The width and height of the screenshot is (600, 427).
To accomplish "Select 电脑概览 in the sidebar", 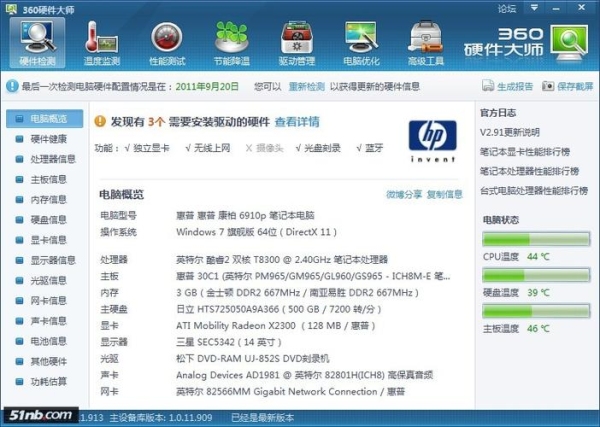I will click(x=44, y=119).
